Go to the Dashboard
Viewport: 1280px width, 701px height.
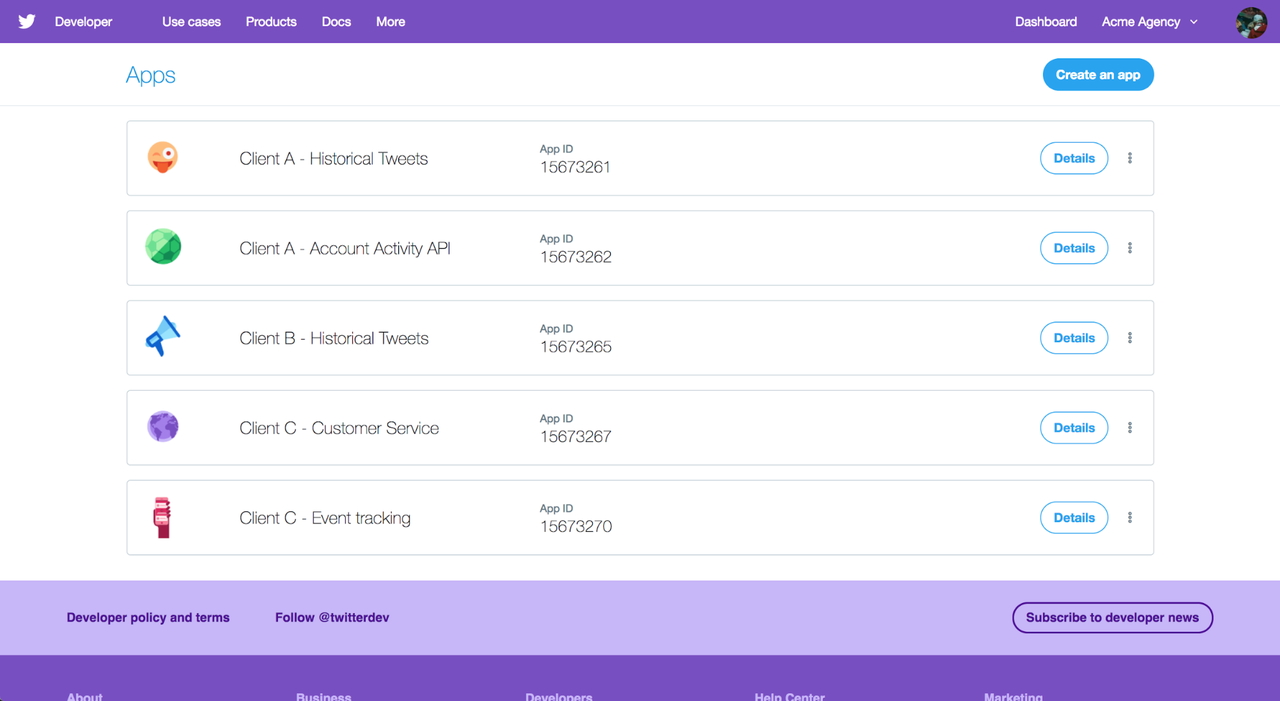coord(1046,21)
